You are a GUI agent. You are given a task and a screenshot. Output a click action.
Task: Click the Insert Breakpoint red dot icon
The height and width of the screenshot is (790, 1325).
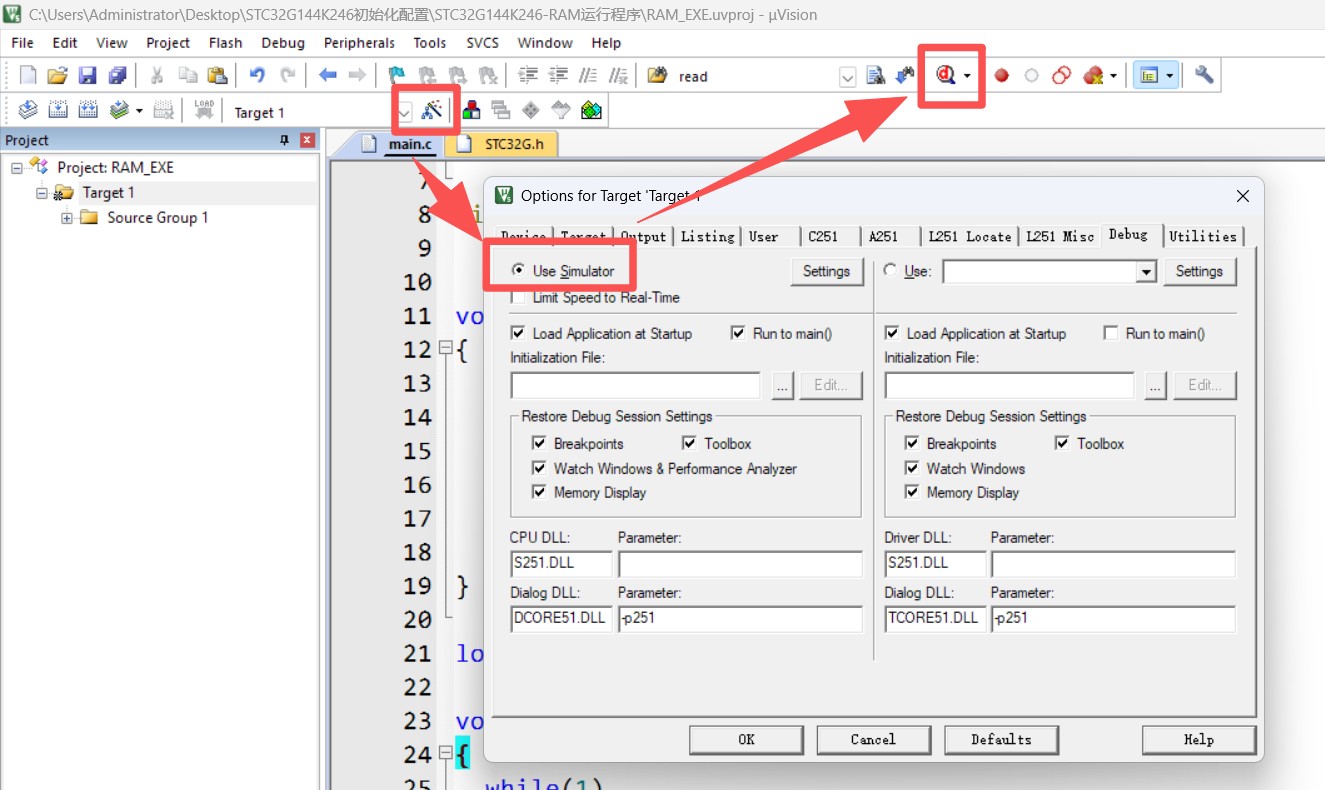point(1001,76)
